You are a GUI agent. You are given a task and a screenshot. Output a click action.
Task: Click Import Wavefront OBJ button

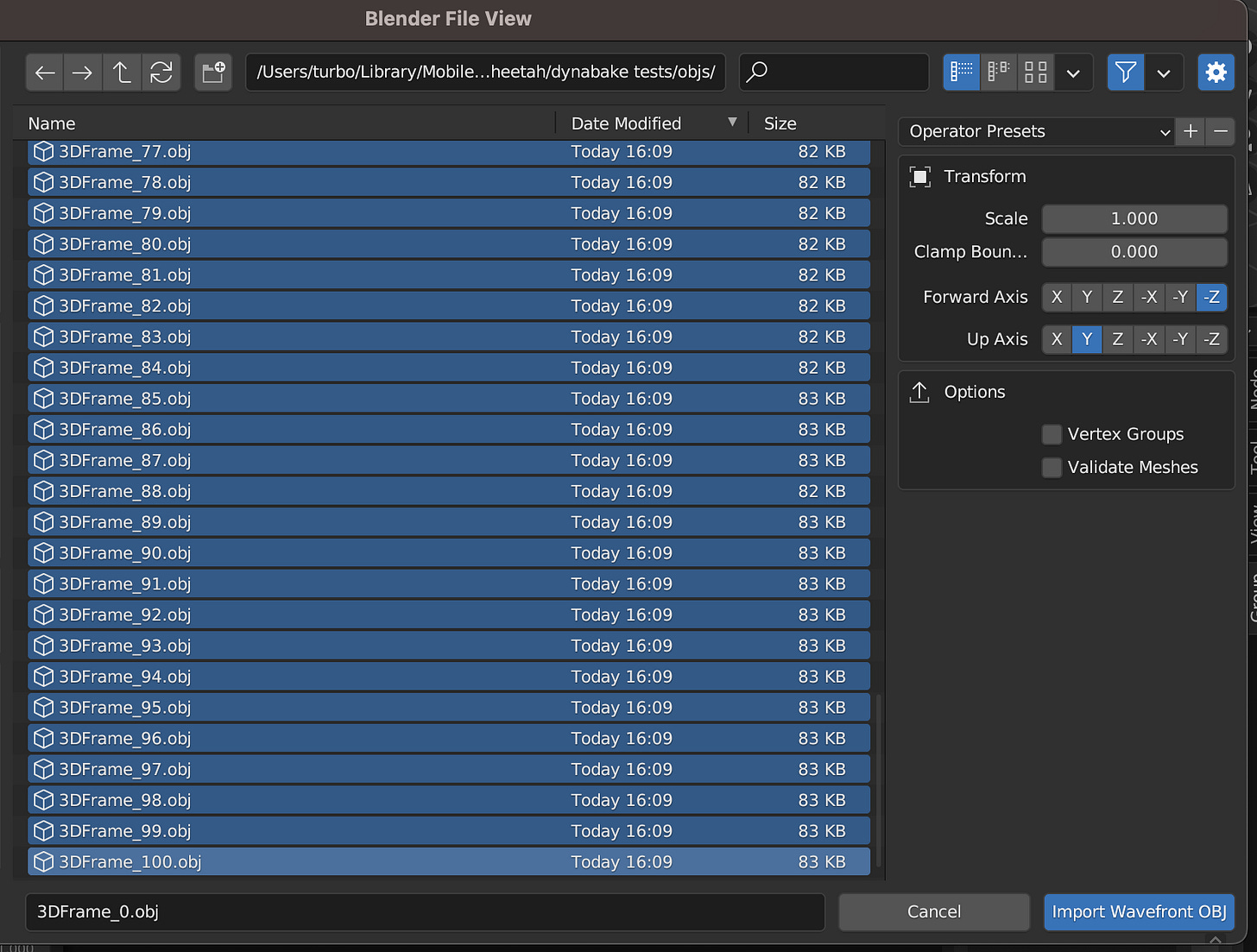point(1139,912)
